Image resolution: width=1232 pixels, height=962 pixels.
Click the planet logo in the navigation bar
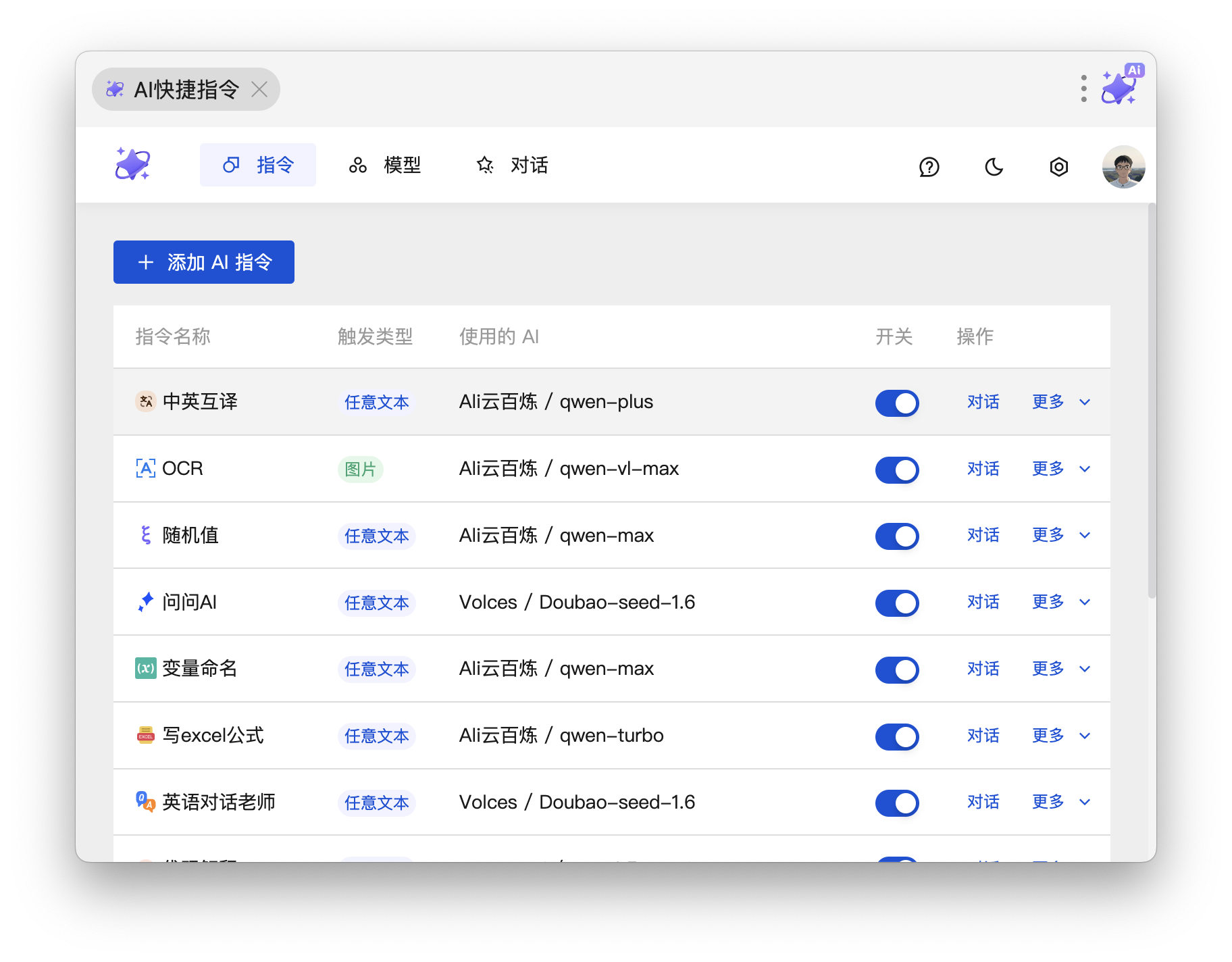click(x=132, y=164)
